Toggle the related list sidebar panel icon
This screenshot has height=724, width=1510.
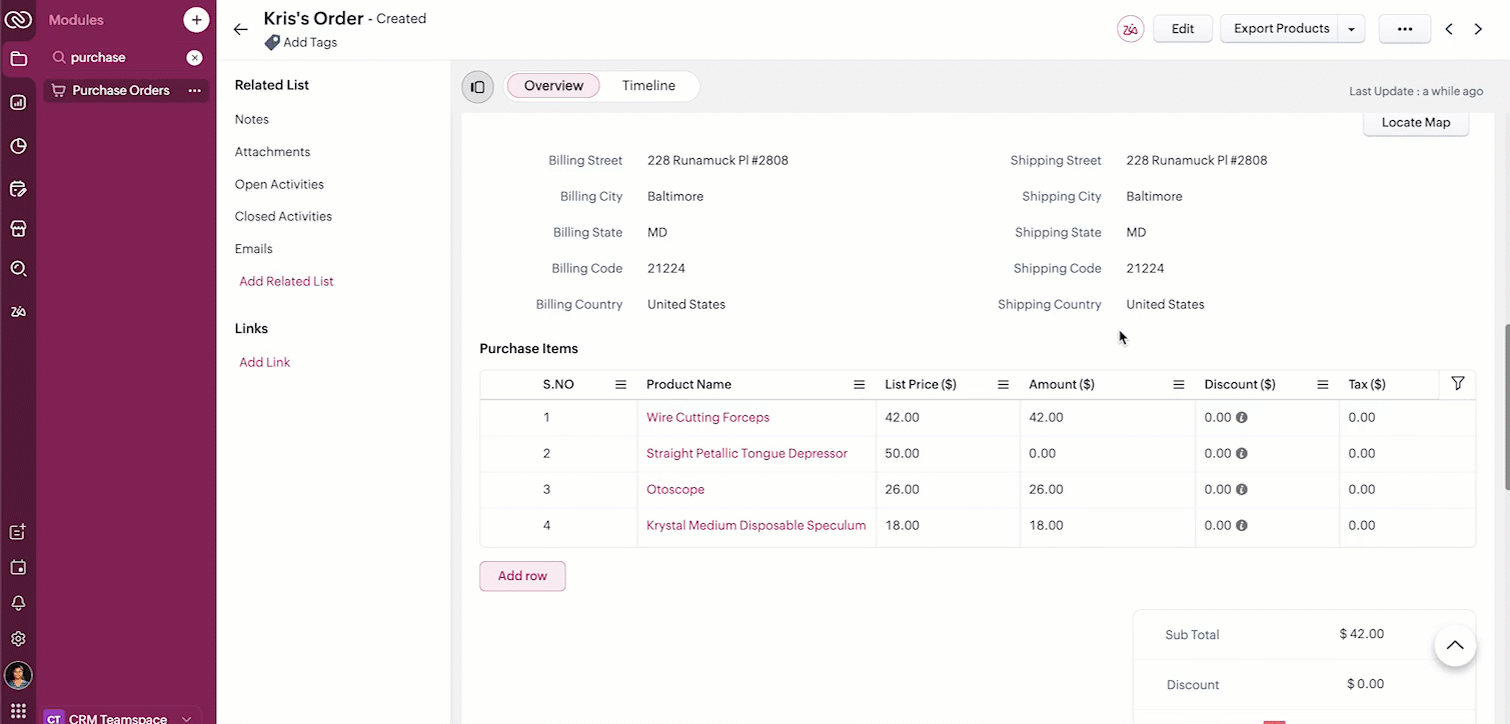pos(478,87)
